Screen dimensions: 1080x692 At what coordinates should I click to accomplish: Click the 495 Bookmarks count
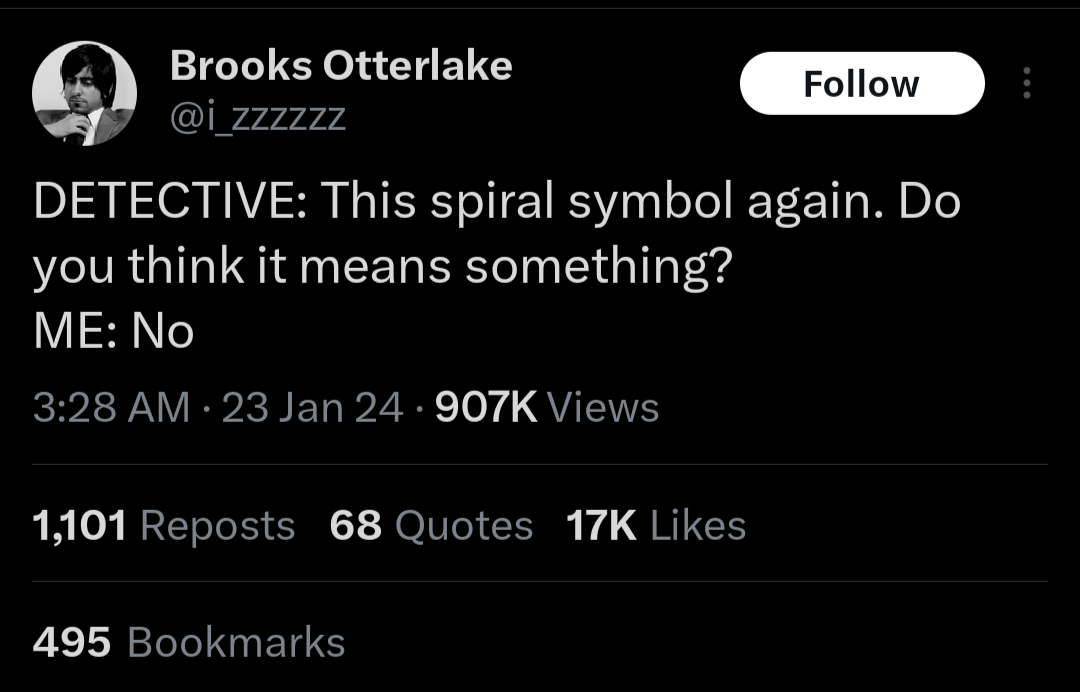[189, 642]
